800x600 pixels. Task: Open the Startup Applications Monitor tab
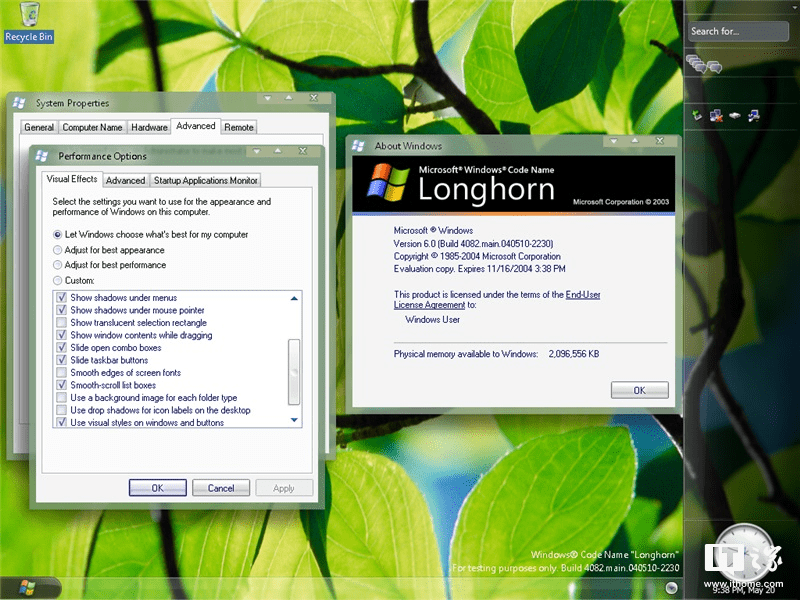click(x=206, y=180)
